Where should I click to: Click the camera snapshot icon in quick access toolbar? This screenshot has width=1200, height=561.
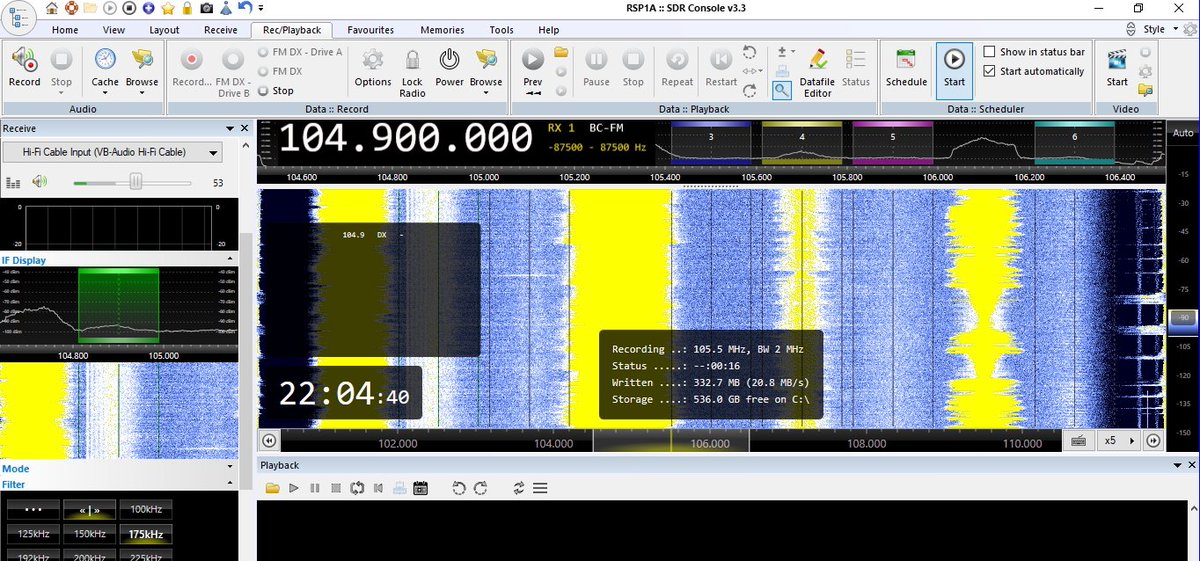click(x=206, y=8)
